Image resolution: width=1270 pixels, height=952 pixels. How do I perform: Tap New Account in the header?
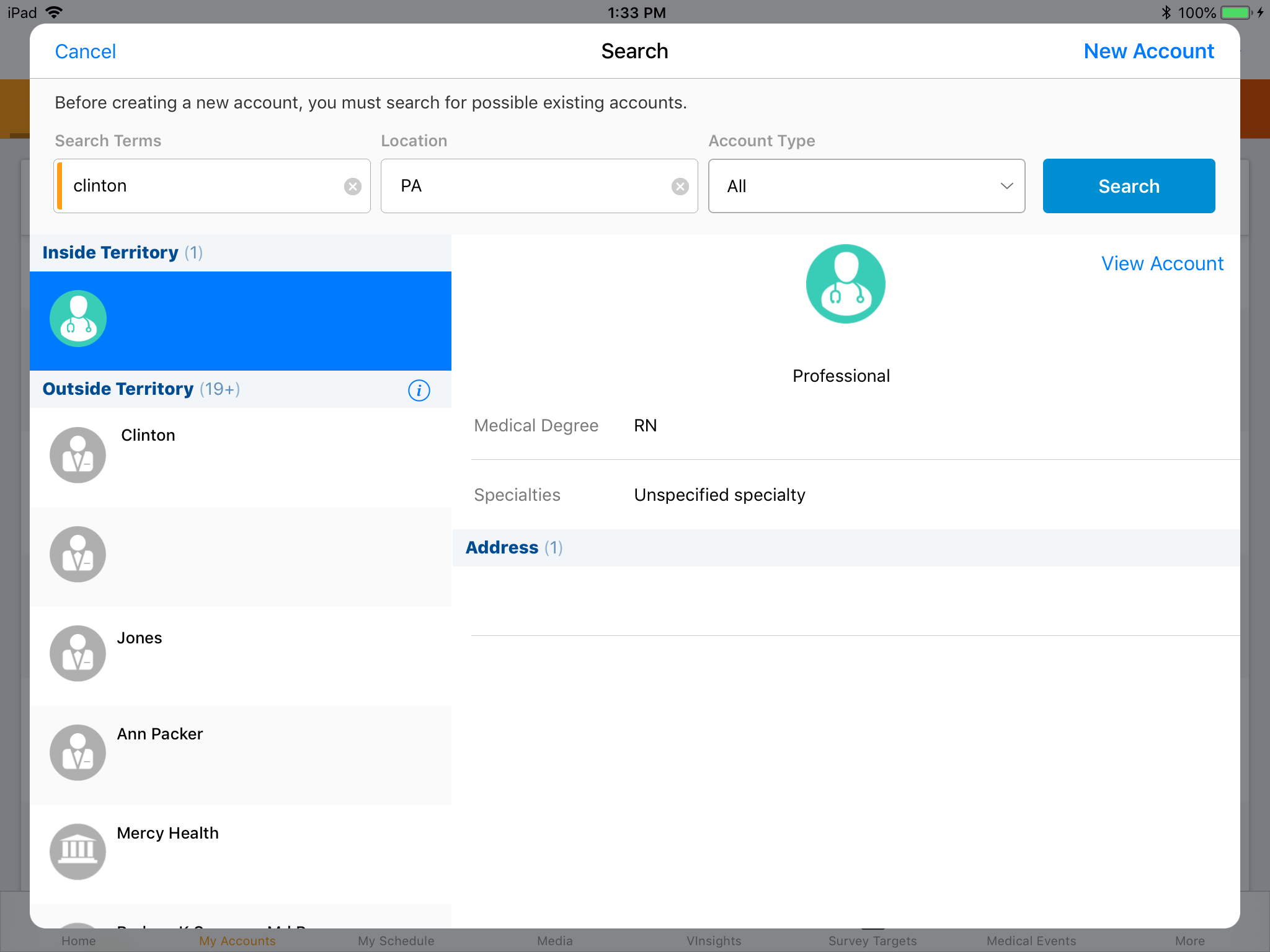pos(1148,51)
